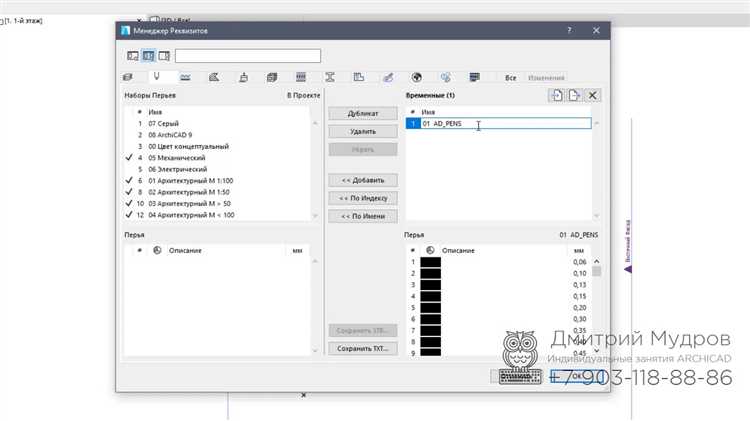
Task: Show only the left project panel layout
Action: click(132, 56)
